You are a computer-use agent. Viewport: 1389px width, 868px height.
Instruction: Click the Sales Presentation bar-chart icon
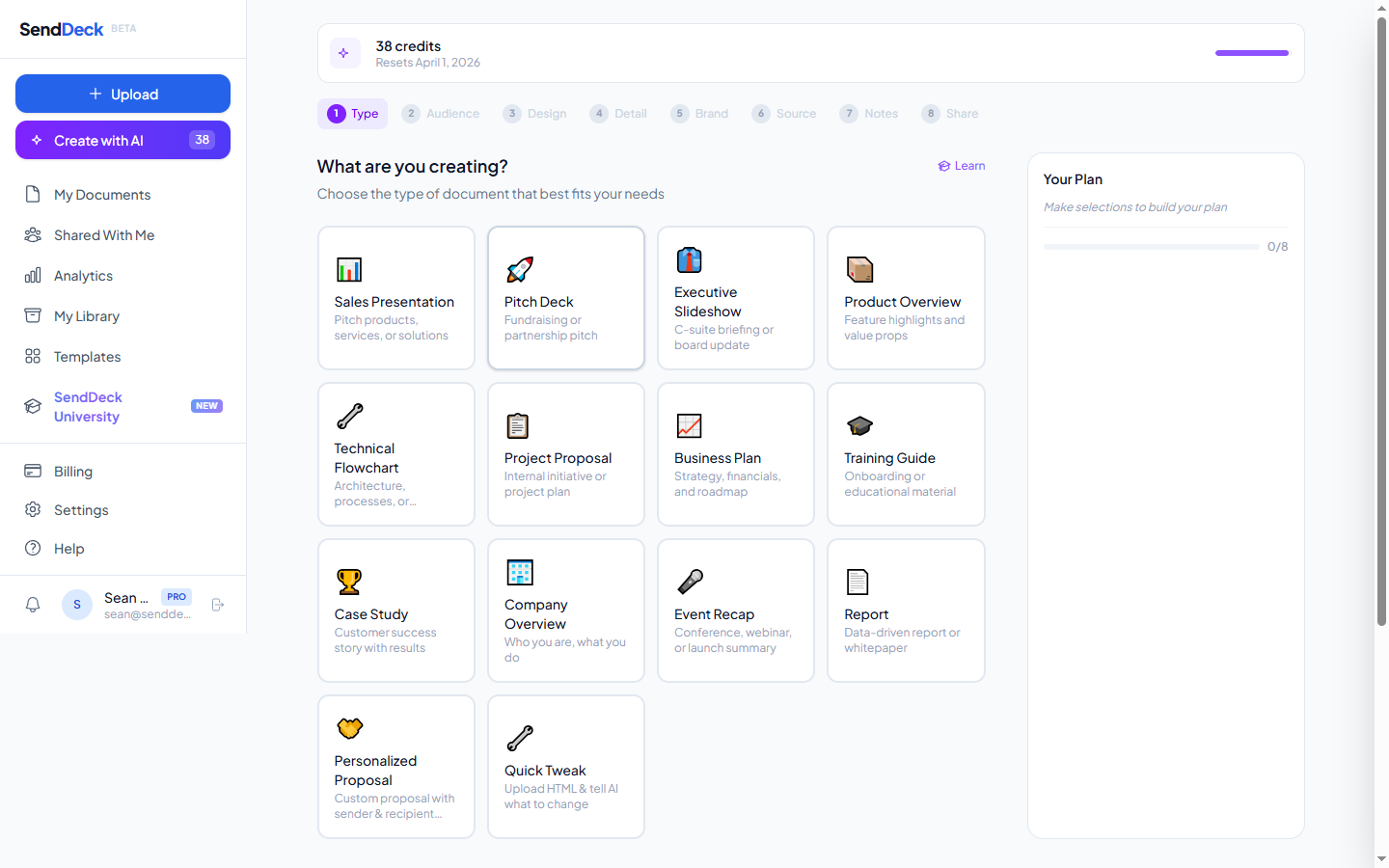pyautogui.click(x=348, y=269)
